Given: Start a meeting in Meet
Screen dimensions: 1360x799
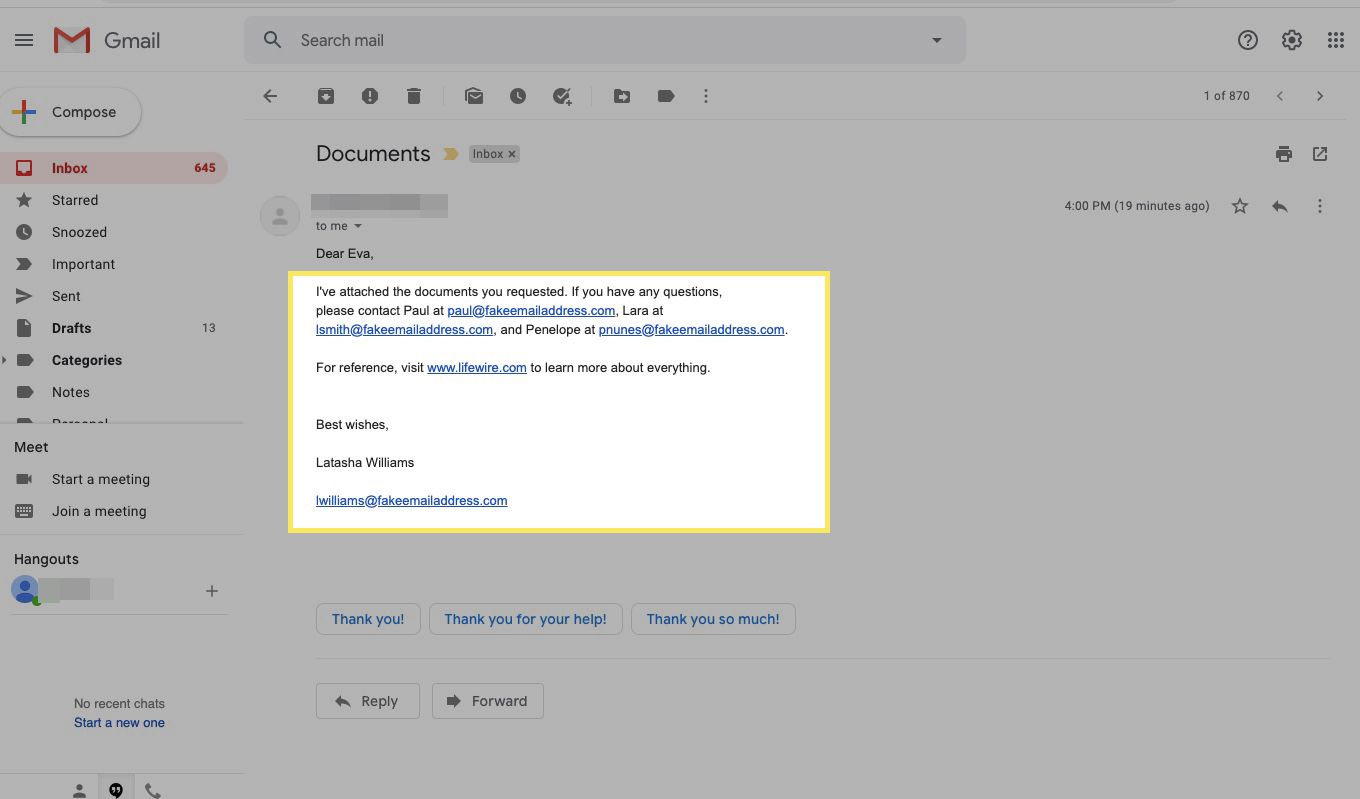Looking at the screenshot, I should [x=100, y=479].
